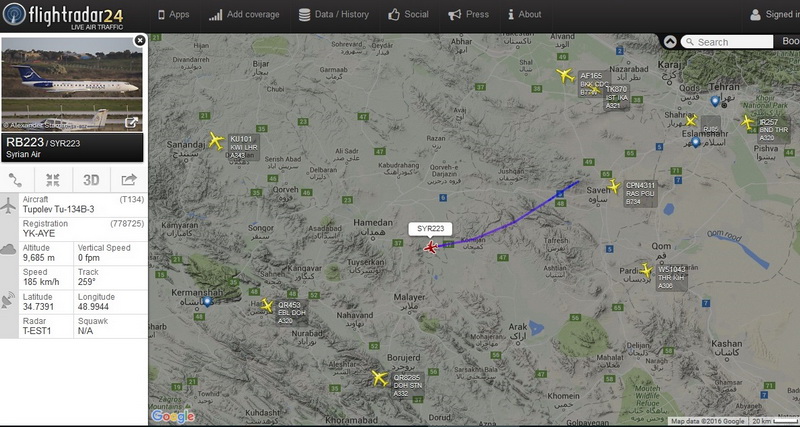Open the aircraft photo in a new window
800x427 pixels.
(132, 122)
